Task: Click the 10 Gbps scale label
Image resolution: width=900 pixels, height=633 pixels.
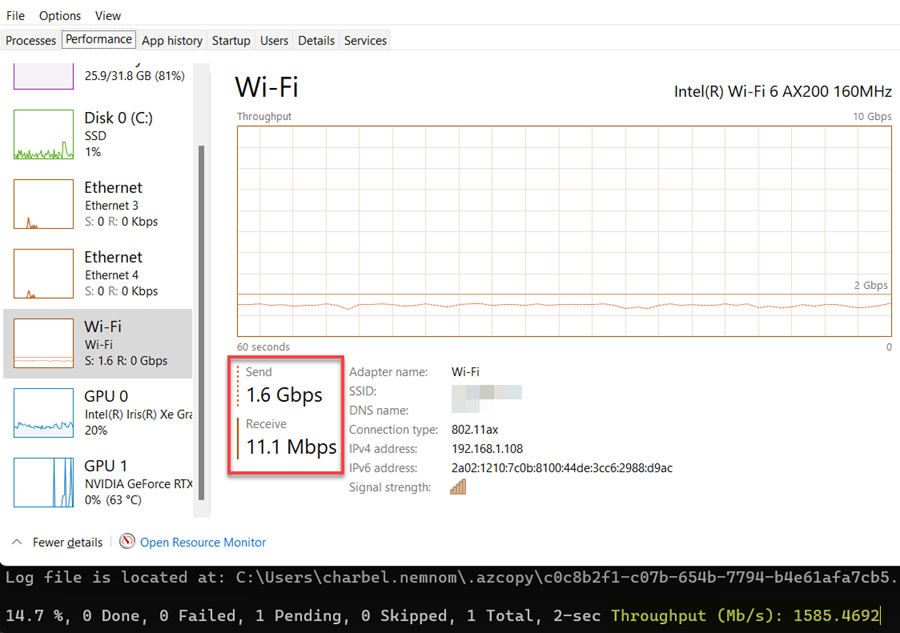Action: (x=872, y=116)
